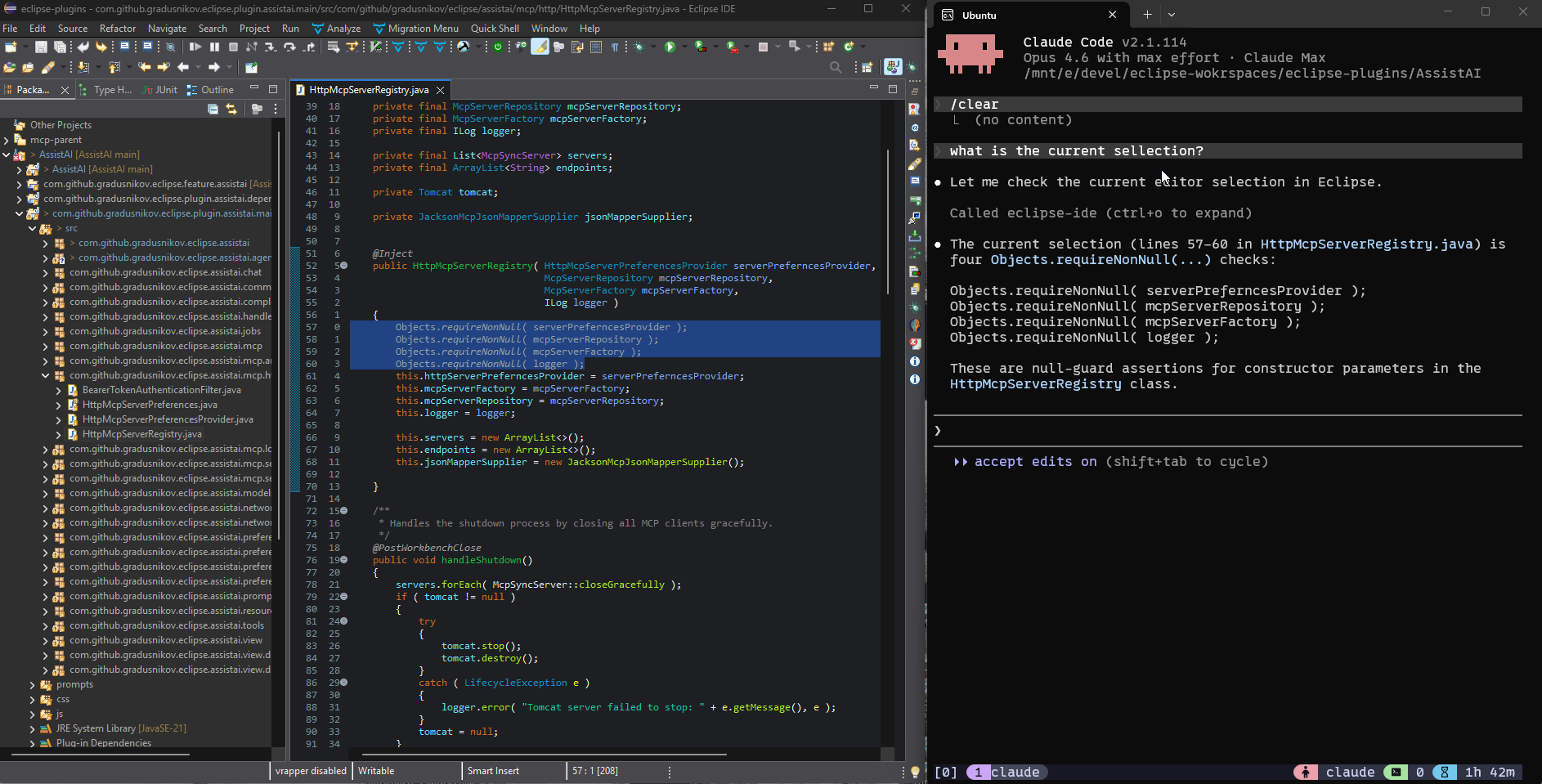Toggle Smart Insert mode in status bar
The image size is (1542, 784).
pos(493,770)
